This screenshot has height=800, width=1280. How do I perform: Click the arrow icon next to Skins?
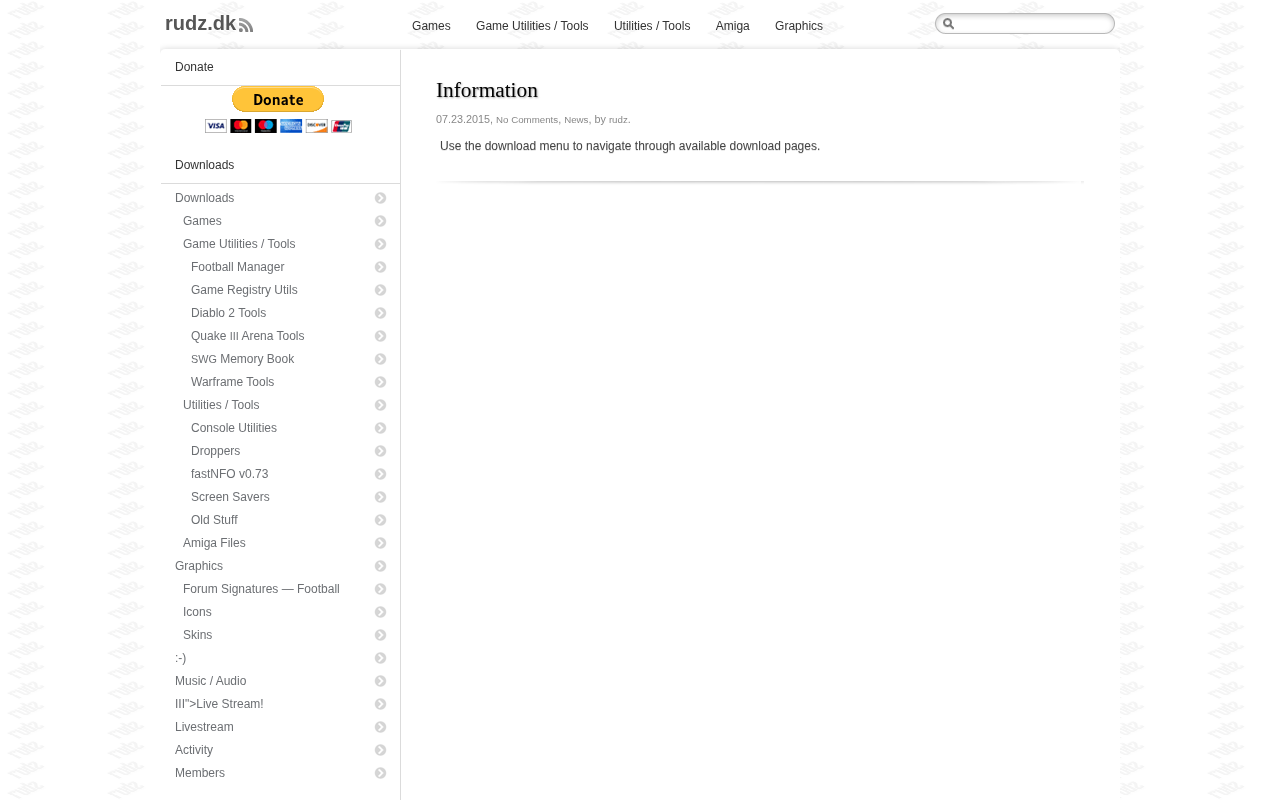tap(381, 635)
